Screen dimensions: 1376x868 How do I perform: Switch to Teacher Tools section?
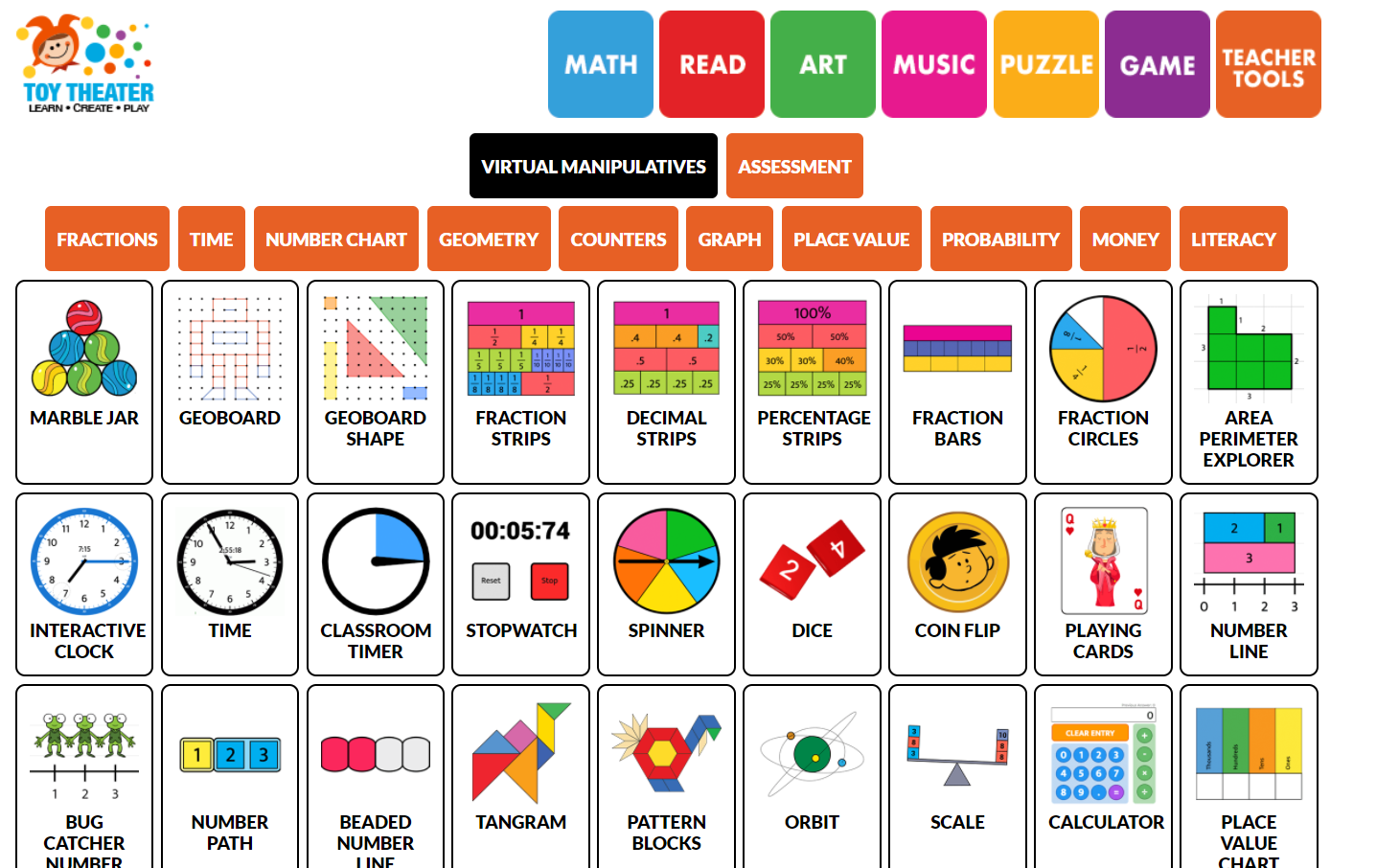pos(1269,64)
